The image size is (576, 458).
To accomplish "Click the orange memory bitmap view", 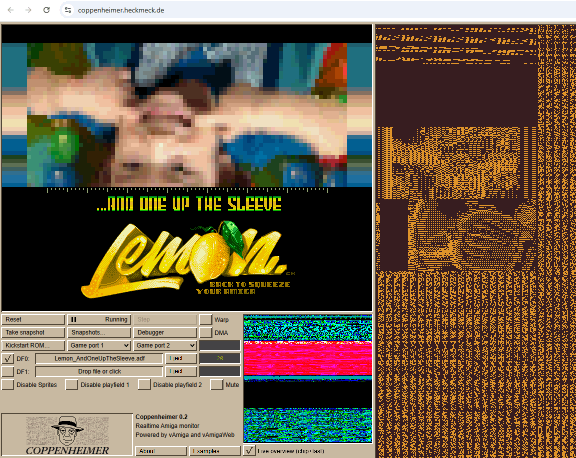I will pos(476,241).
